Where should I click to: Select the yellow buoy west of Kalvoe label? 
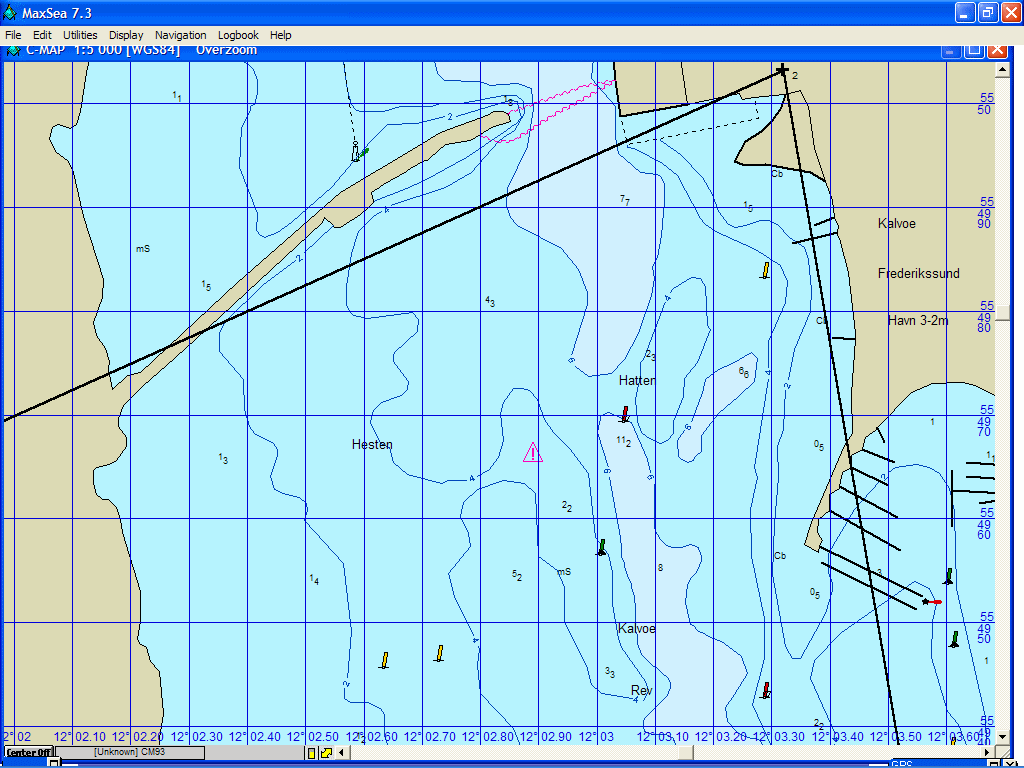765,270
